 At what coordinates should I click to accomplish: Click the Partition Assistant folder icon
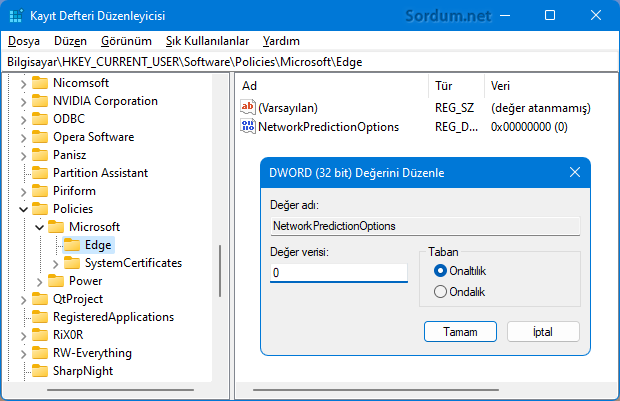[40, 173]
